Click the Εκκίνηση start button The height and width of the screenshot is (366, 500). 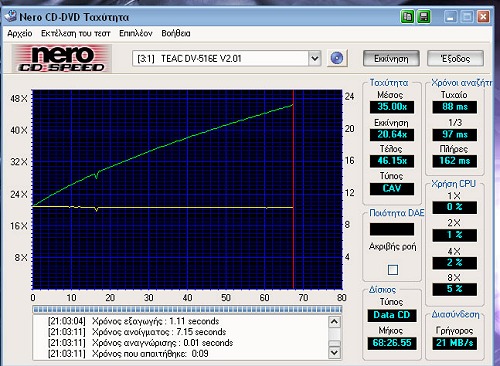(x=391, y=59)
